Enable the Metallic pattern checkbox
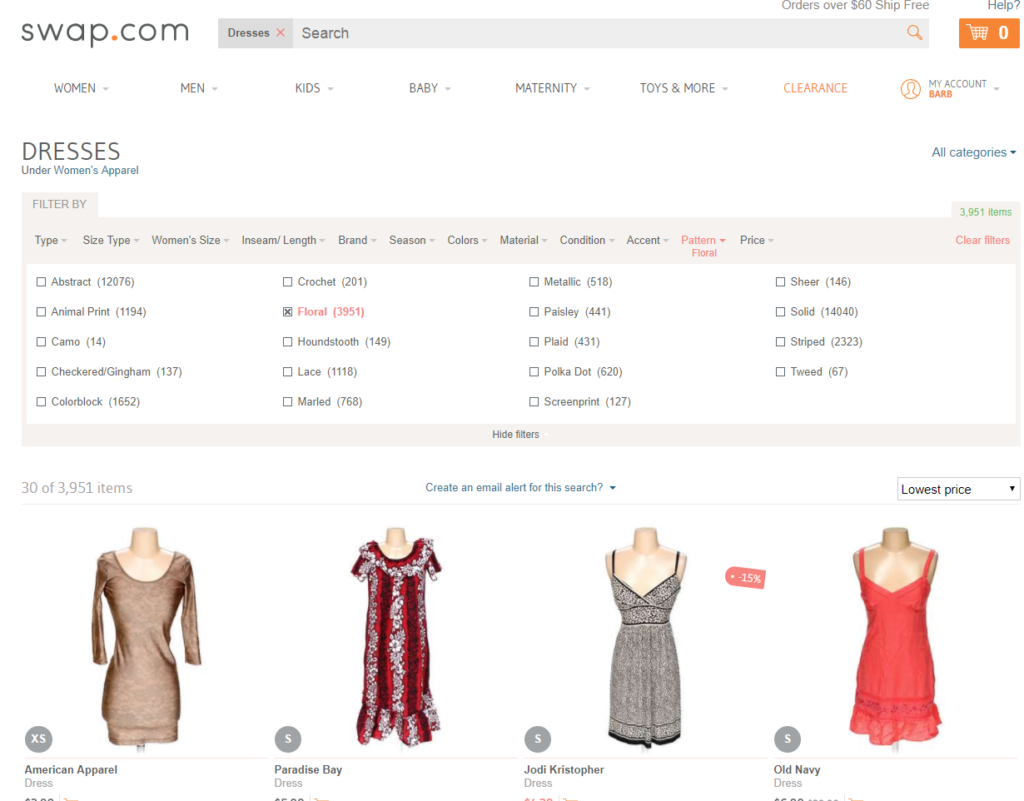 point(534,282)
